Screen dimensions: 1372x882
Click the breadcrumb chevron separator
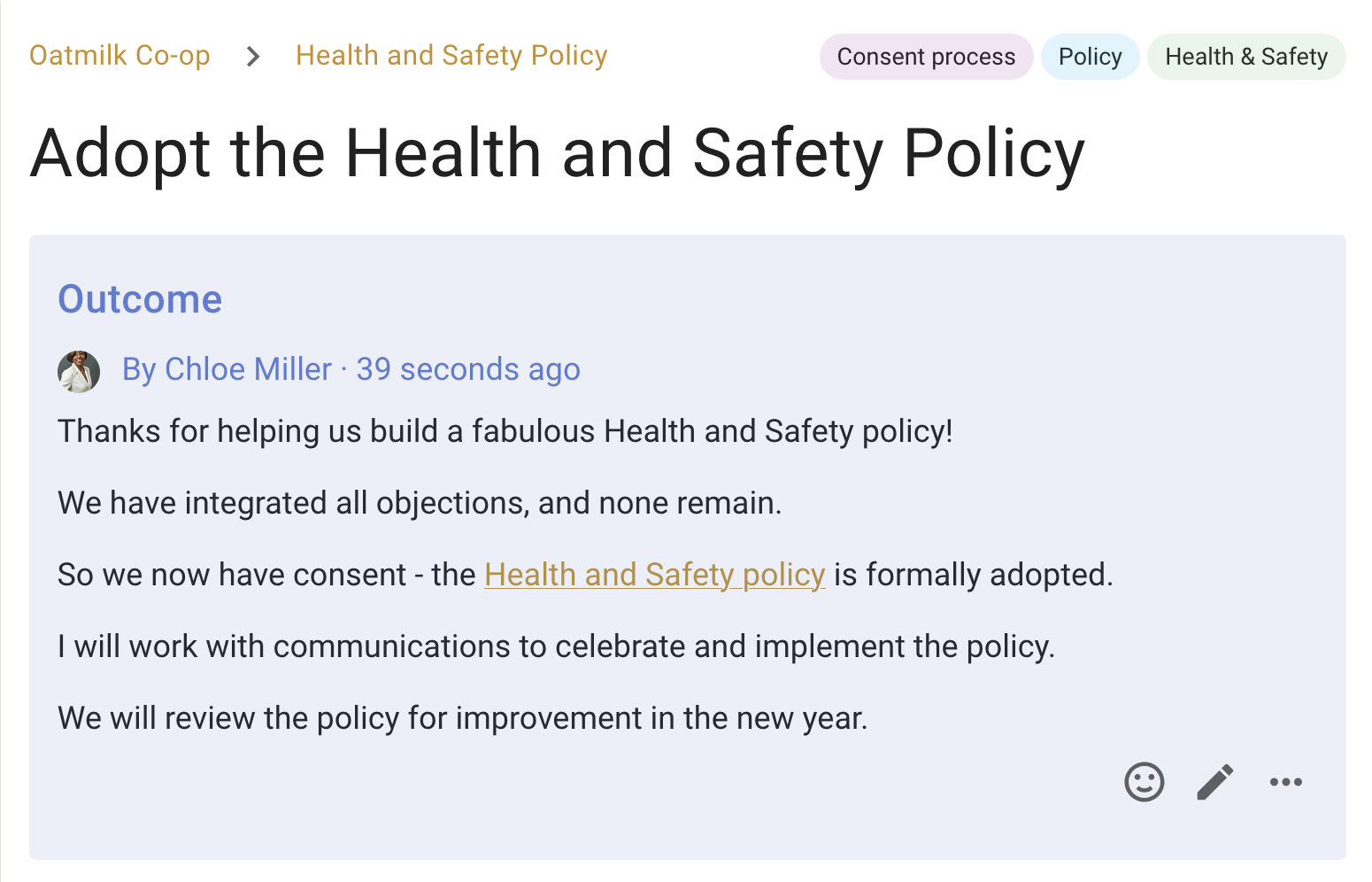click(x=253, y=57)
